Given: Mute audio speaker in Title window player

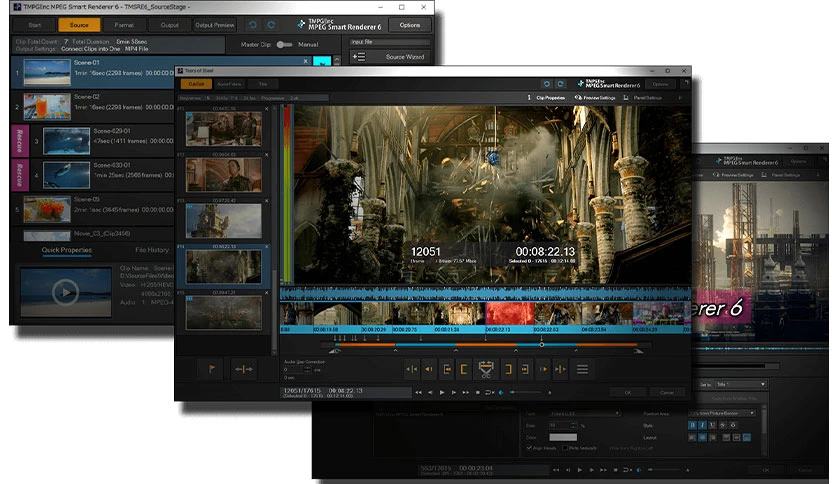Looking at the screenshot, I should 639,470.
